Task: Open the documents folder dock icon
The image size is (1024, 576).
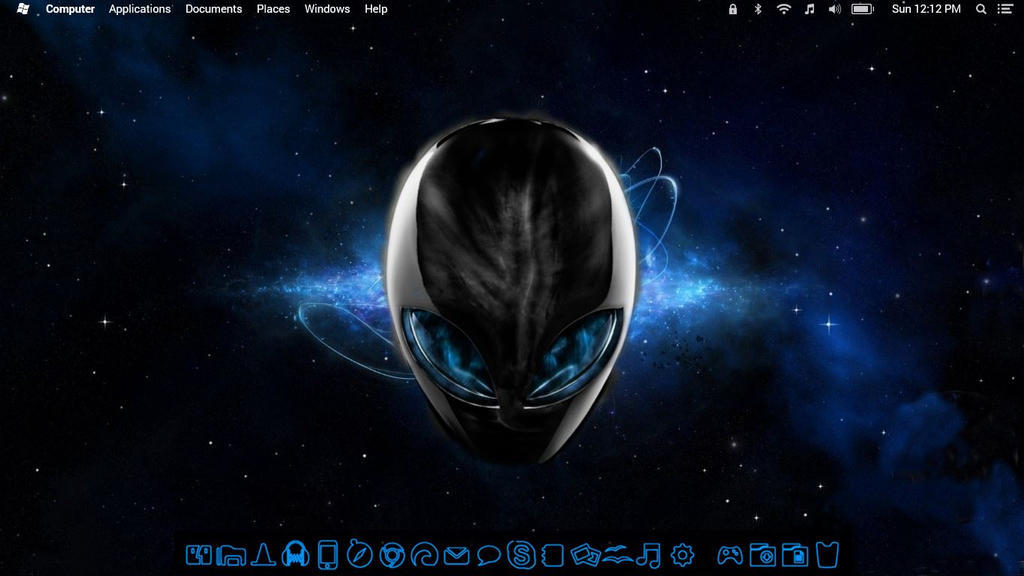Action: pos(795,555)
